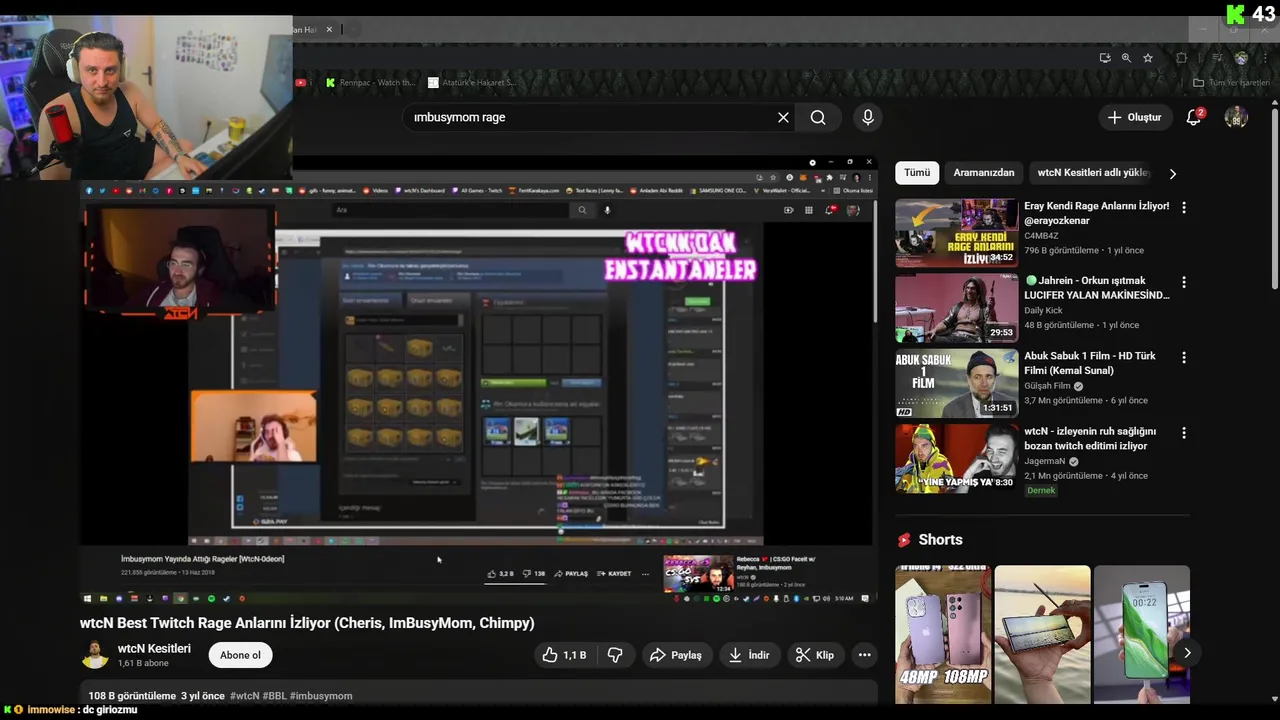Open the wtcN Kesitleri channel avatar
The height and width of the screenshot is (720, 1280).
95,655
